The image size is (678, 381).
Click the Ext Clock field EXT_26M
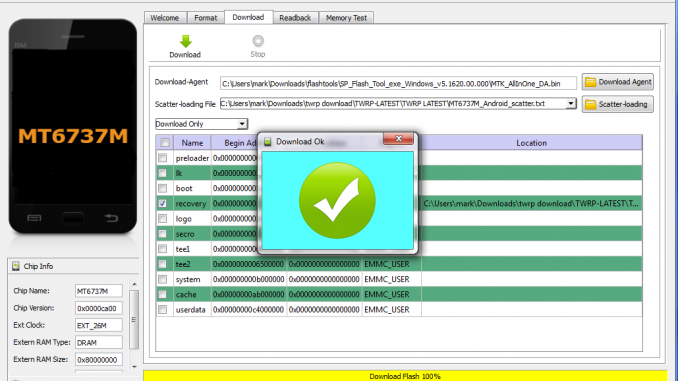tap(99, 325)
